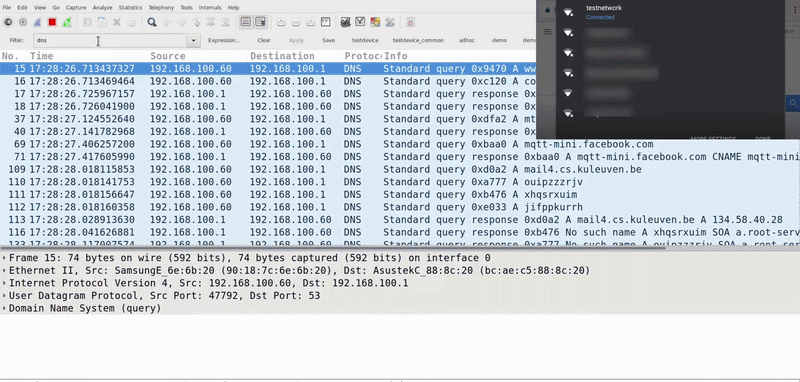This screenshot has width=800, height=382.
Task: Select packet 69 mqtt-mini.facebook.com query
Action: pyautogui.click(x=400, y=144)
